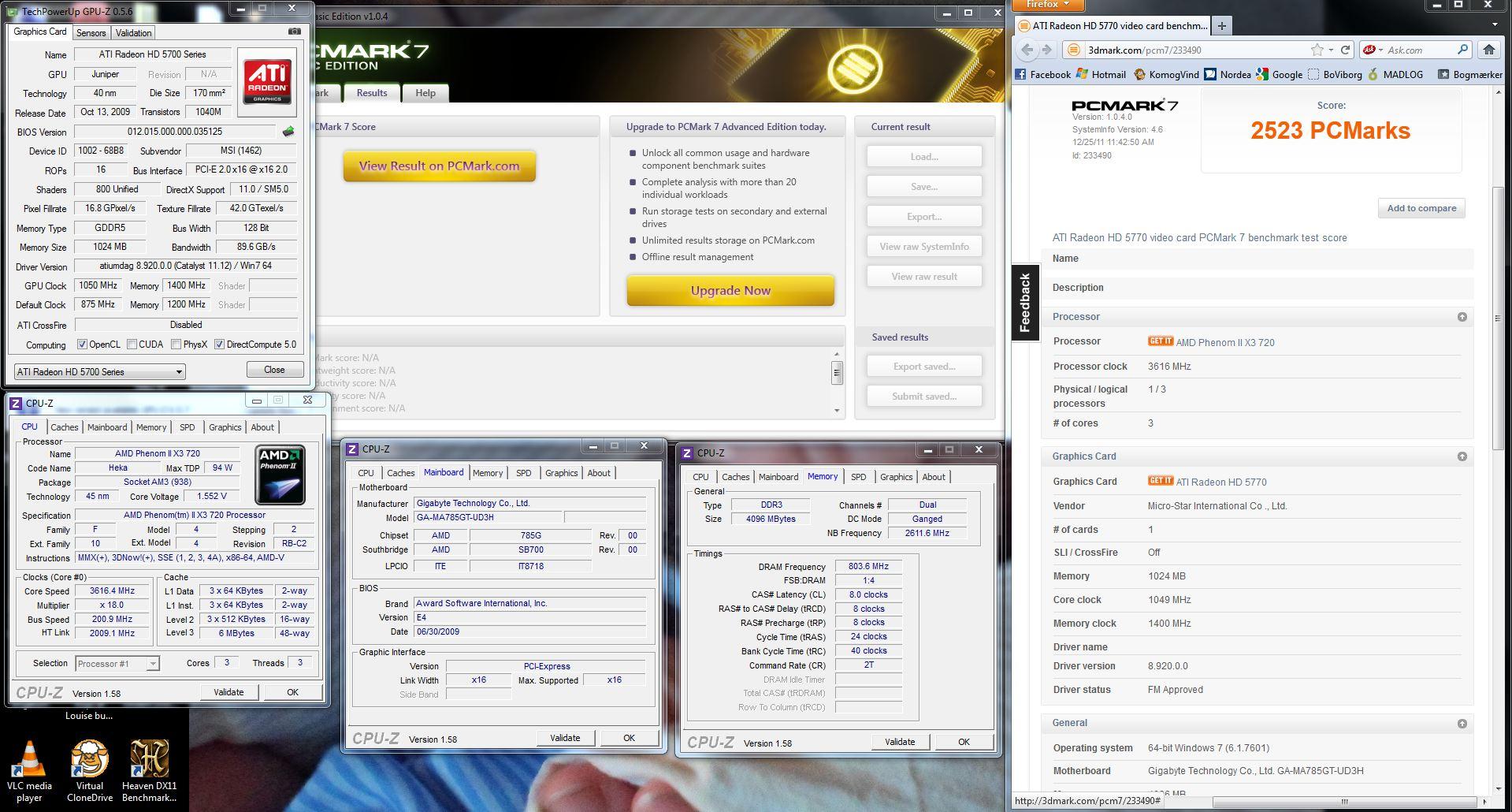Open the Caches tab in the CPU-Z processor window

(x=65, y=427)
